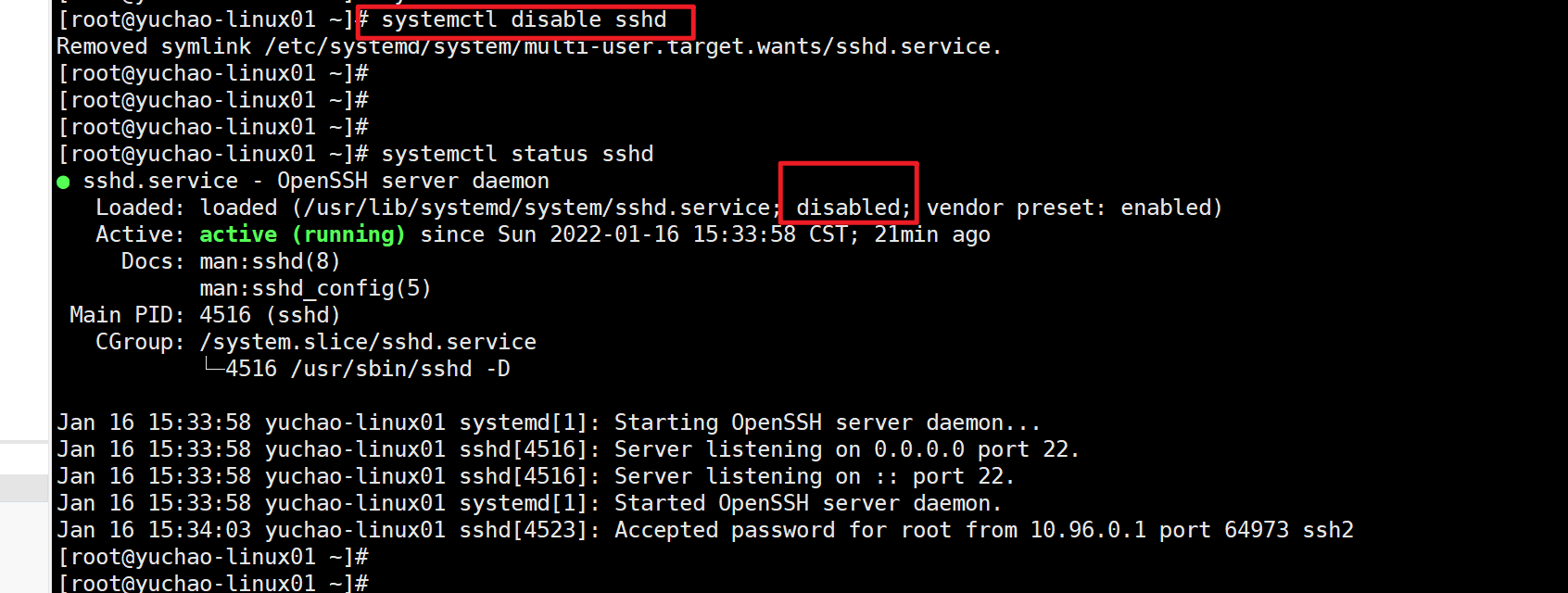Click the CGroup /system.slice/sshd.service path
The image size is (1568, 593).
click(x=368, y=342)
